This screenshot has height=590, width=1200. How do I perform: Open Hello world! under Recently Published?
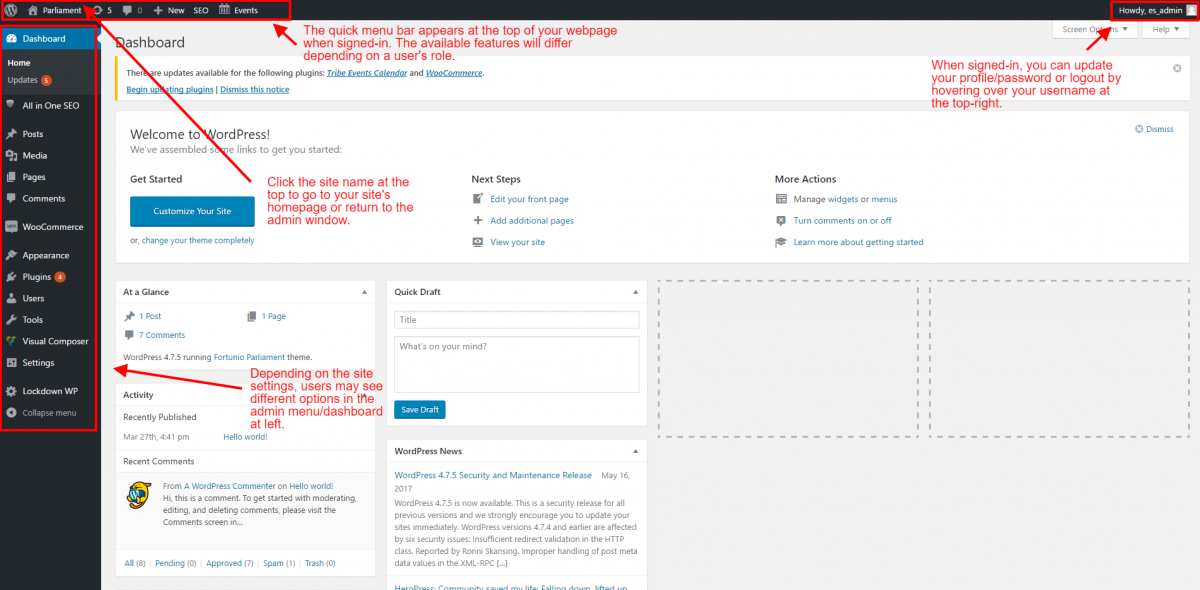tap(246, 437)
